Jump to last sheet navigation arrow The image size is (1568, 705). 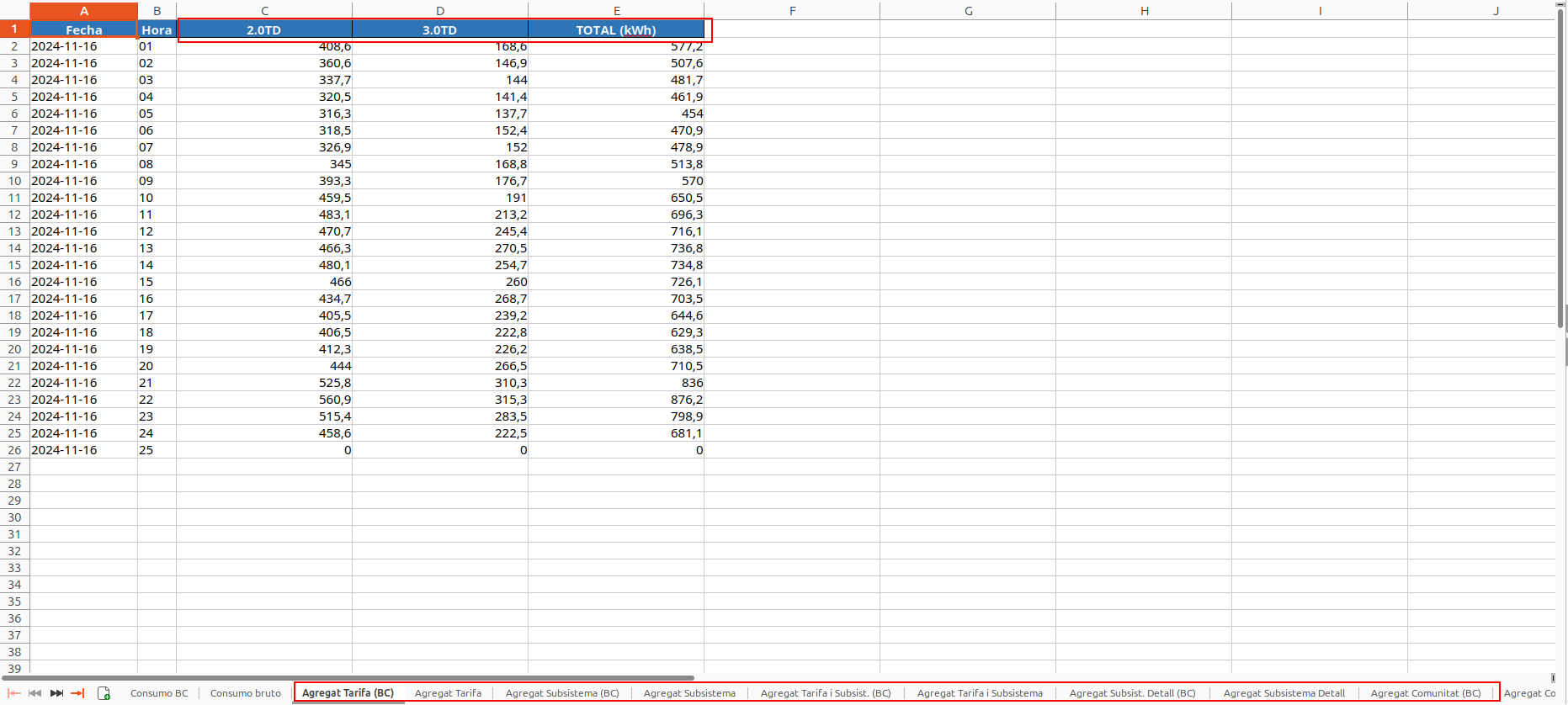click(77, 693)
